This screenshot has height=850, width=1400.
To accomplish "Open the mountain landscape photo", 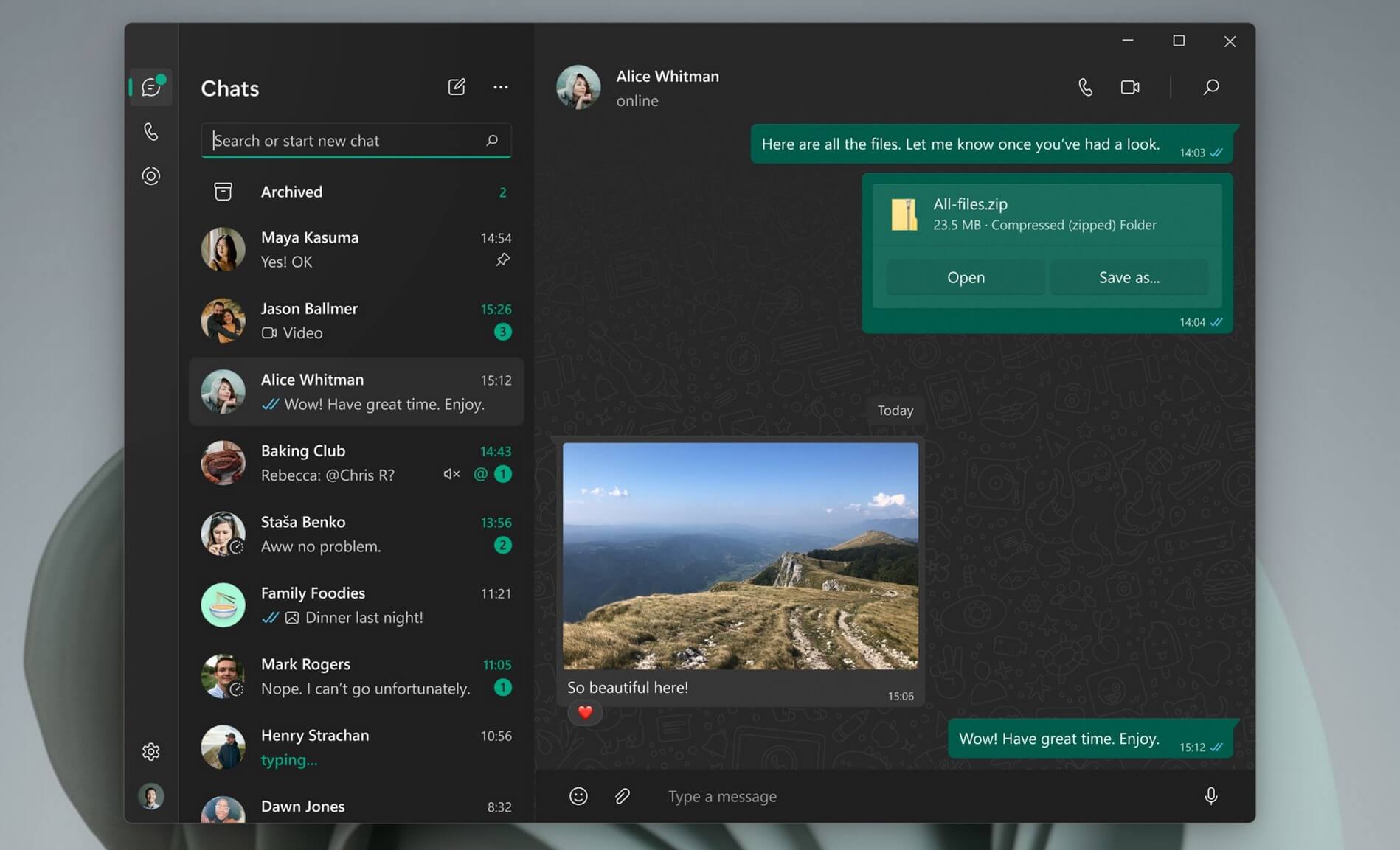I will 741,556.
